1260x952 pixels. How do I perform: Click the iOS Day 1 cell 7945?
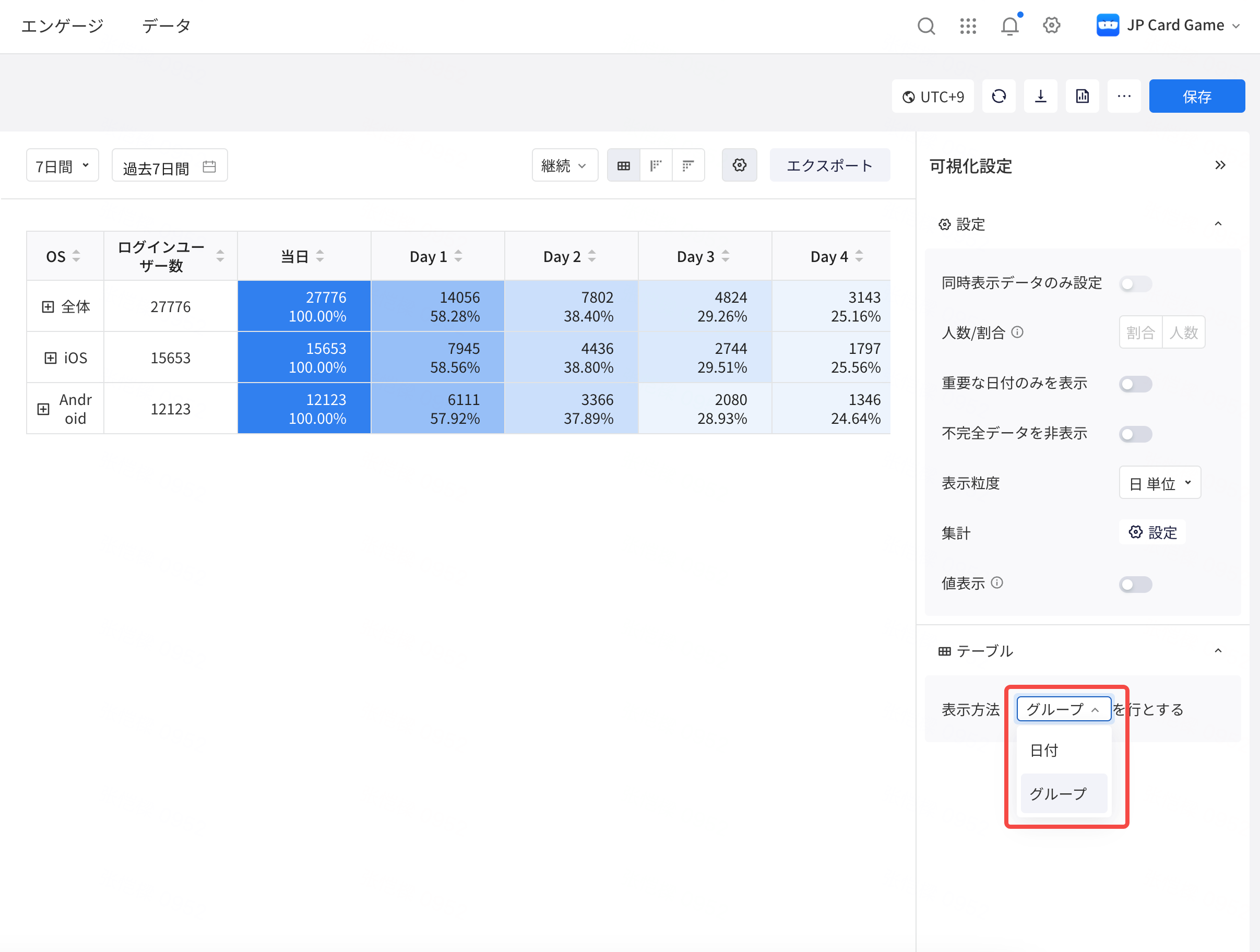pyautogui.click(x=437, y=358)
